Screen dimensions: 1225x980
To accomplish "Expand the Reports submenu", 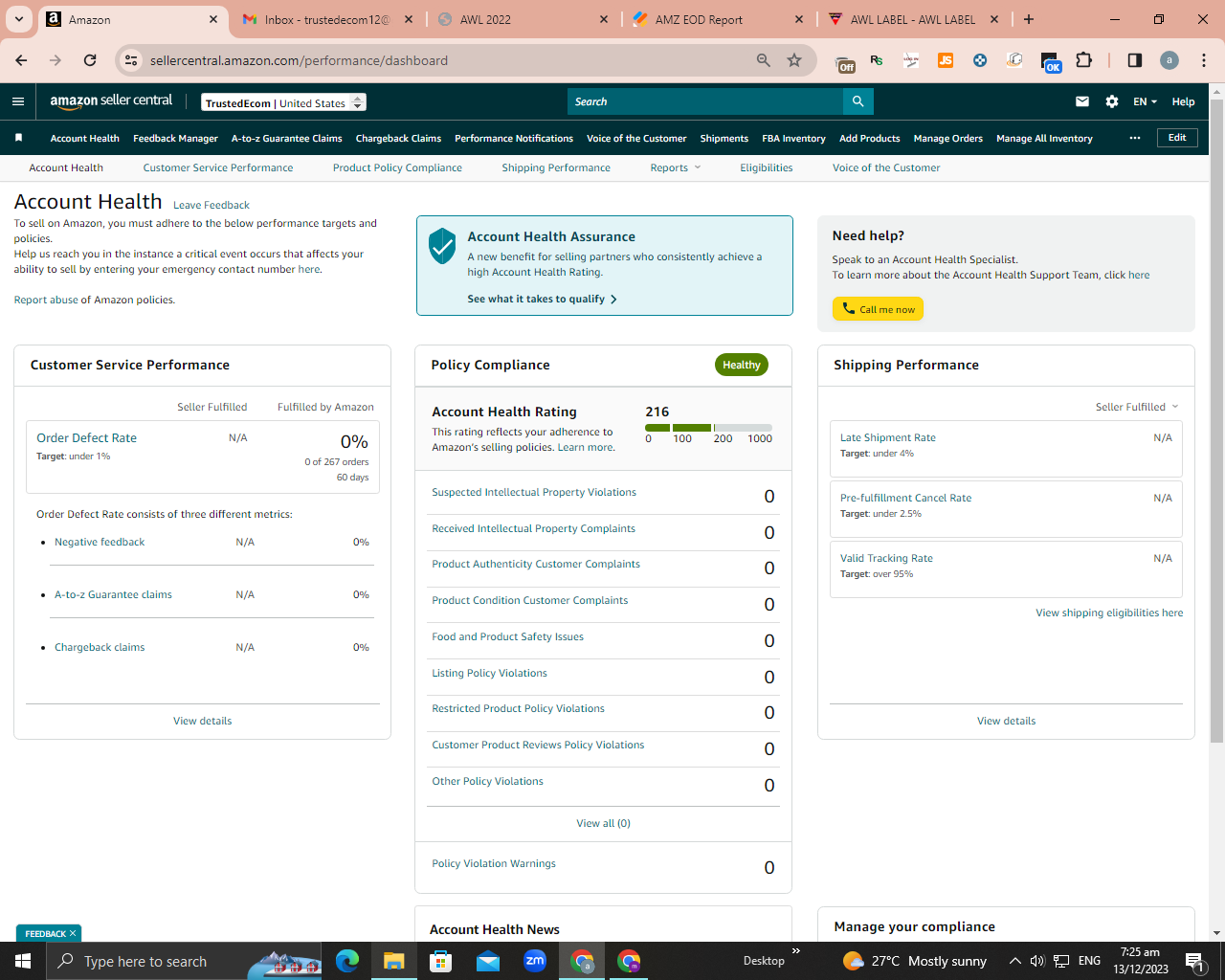I will tap(676, 167).
